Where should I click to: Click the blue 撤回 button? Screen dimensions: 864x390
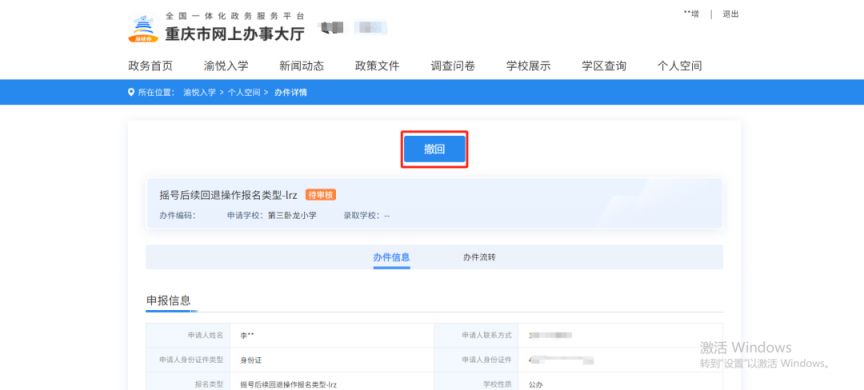tap(434, 149)
